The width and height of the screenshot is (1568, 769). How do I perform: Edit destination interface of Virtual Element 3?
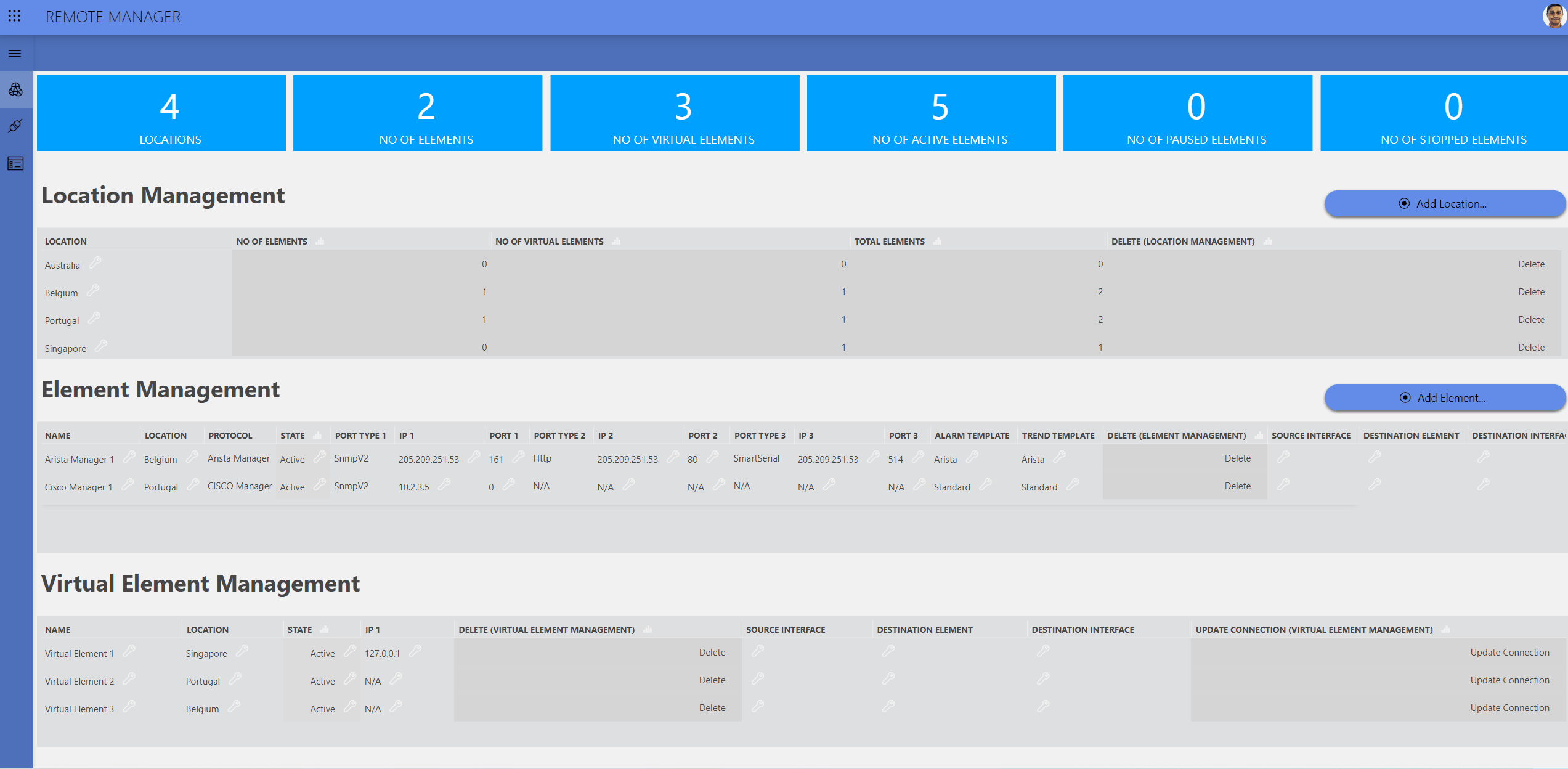click(x=1043, y=707)
